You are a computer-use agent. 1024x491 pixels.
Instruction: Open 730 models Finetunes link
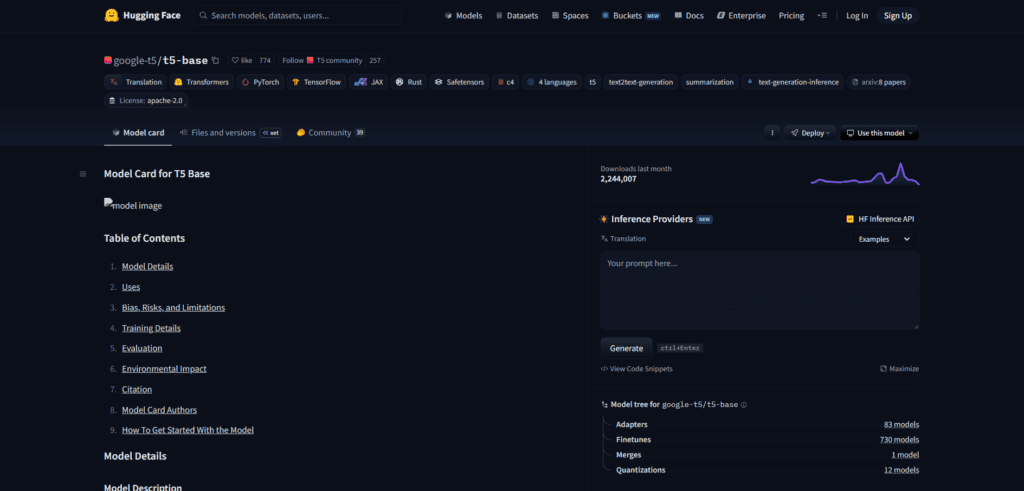pos(899,440)
